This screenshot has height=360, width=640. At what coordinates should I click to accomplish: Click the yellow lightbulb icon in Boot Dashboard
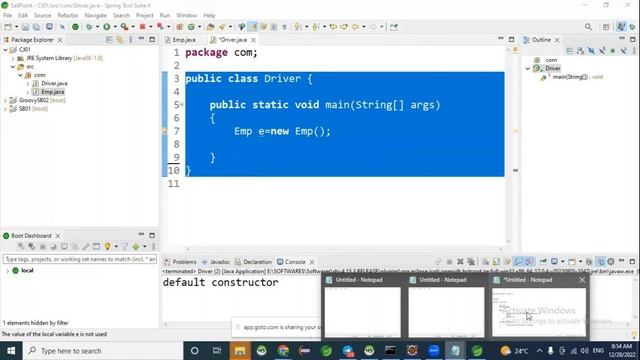tap(107, 247)
